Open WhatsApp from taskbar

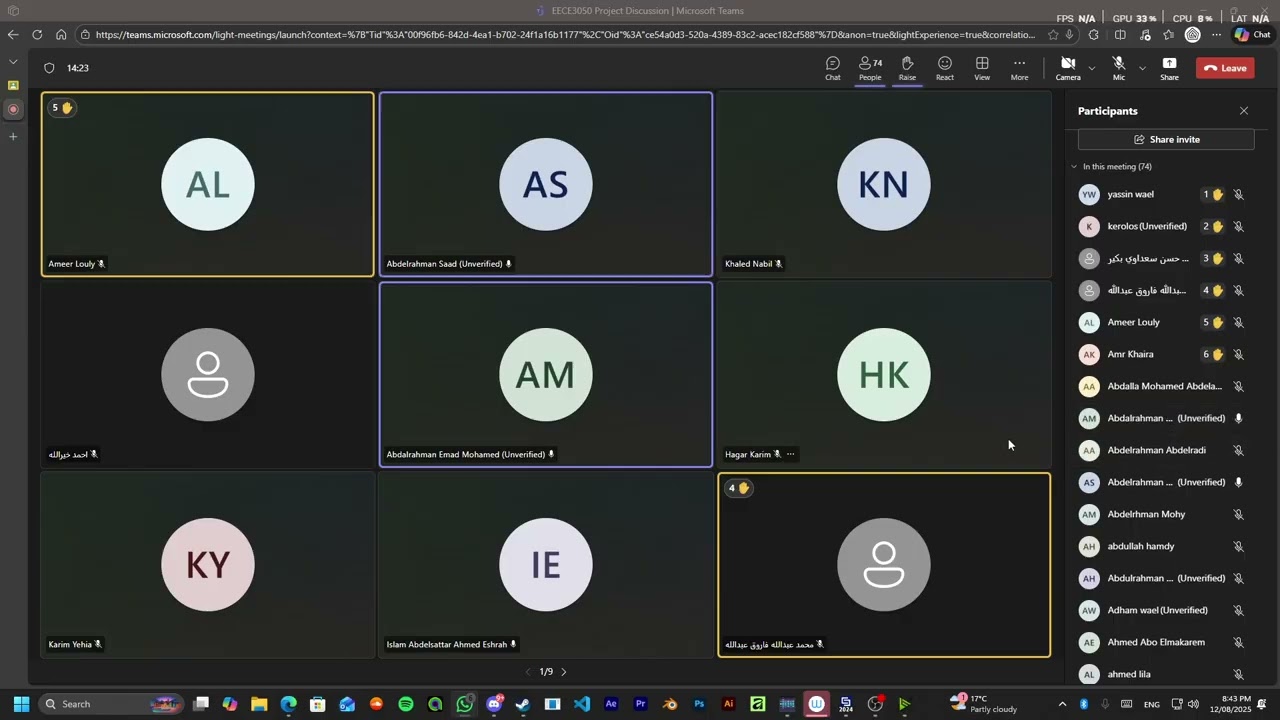click(464, 704)
